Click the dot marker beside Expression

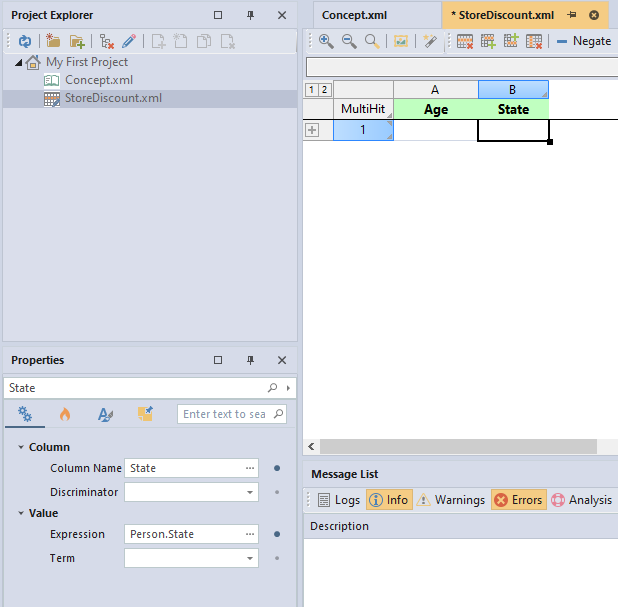click(277, 534)
